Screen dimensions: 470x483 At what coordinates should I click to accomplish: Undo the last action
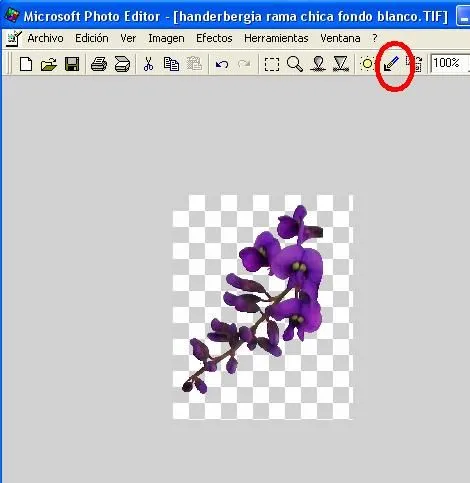point(222,64)
